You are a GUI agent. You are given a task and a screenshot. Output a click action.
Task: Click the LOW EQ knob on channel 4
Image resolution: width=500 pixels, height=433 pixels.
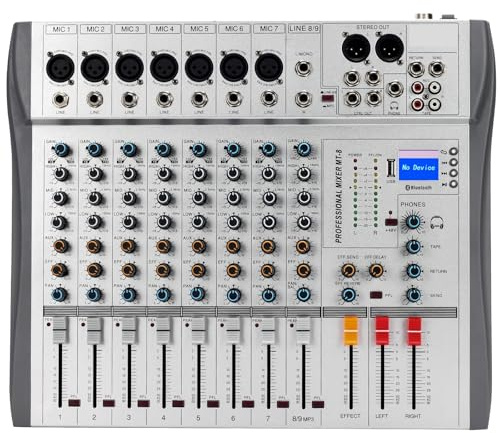[164, 222]
